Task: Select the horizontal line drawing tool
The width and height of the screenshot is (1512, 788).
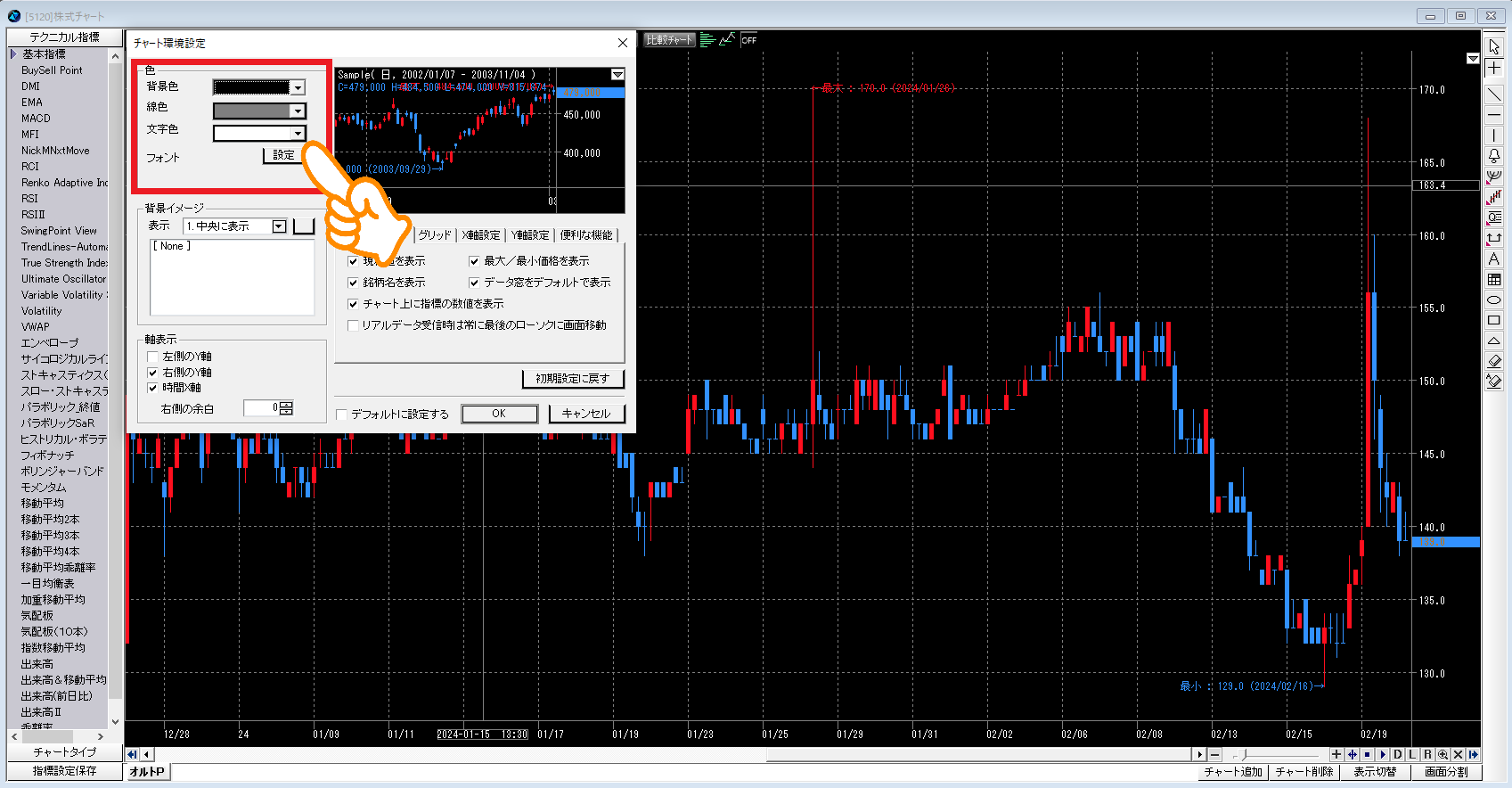Action: [1494, 115]
